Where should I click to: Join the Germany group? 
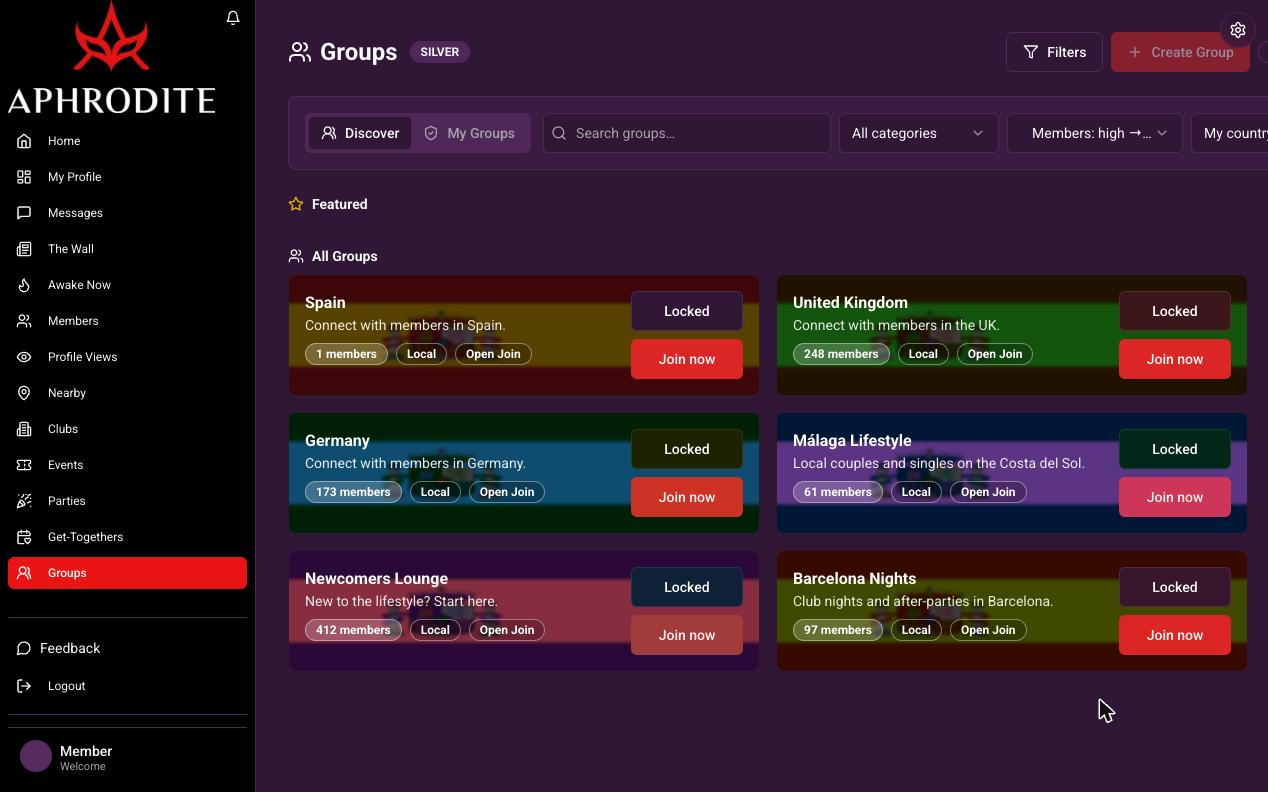687,497
